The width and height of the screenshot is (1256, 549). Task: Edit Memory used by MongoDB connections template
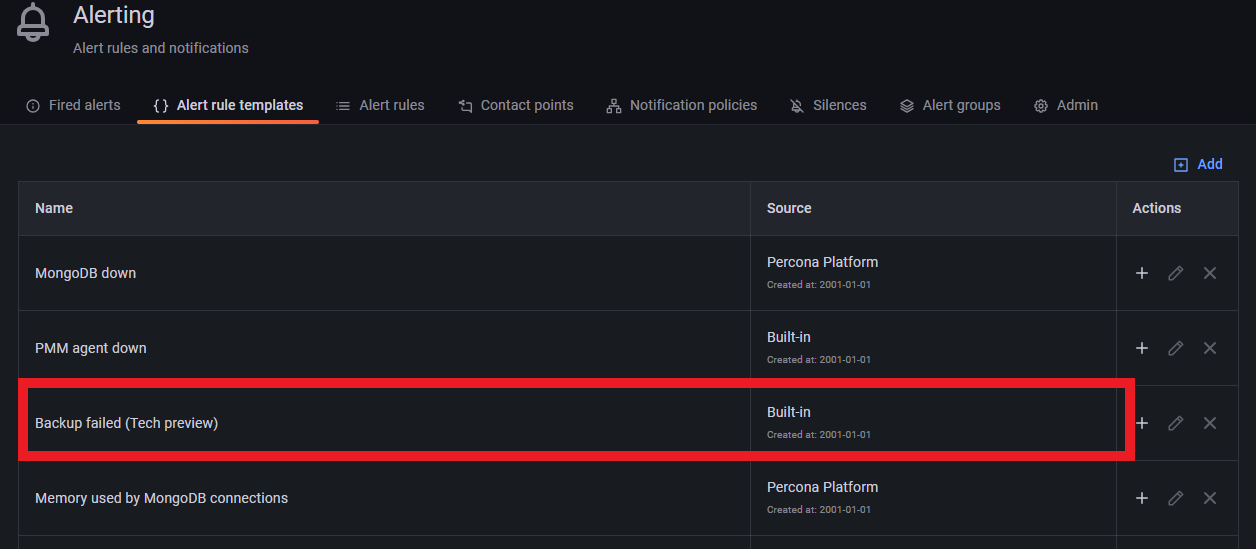click(1176, 498)
